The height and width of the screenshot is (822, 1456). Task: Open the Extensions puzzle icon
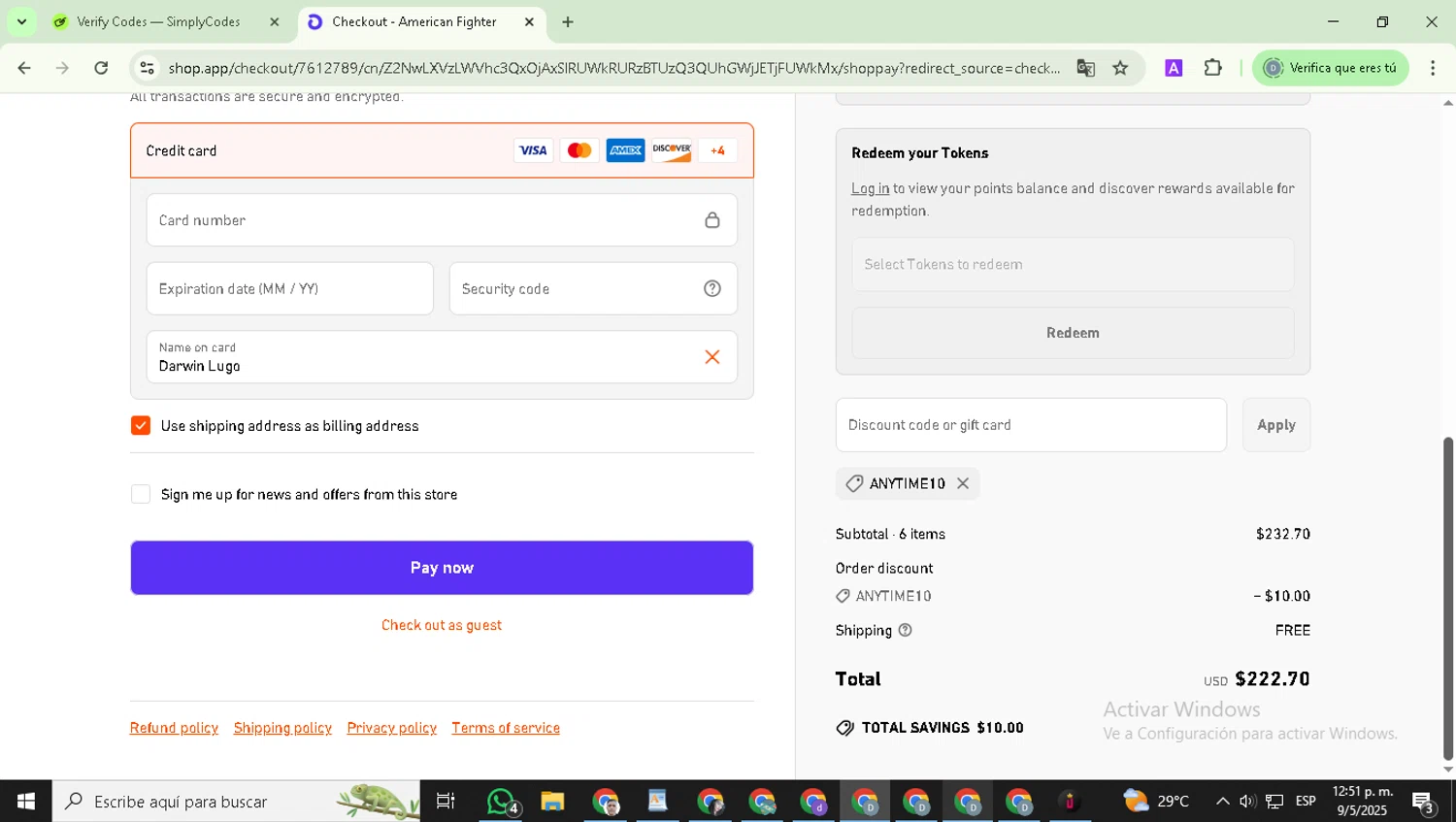click(1213, 68)
